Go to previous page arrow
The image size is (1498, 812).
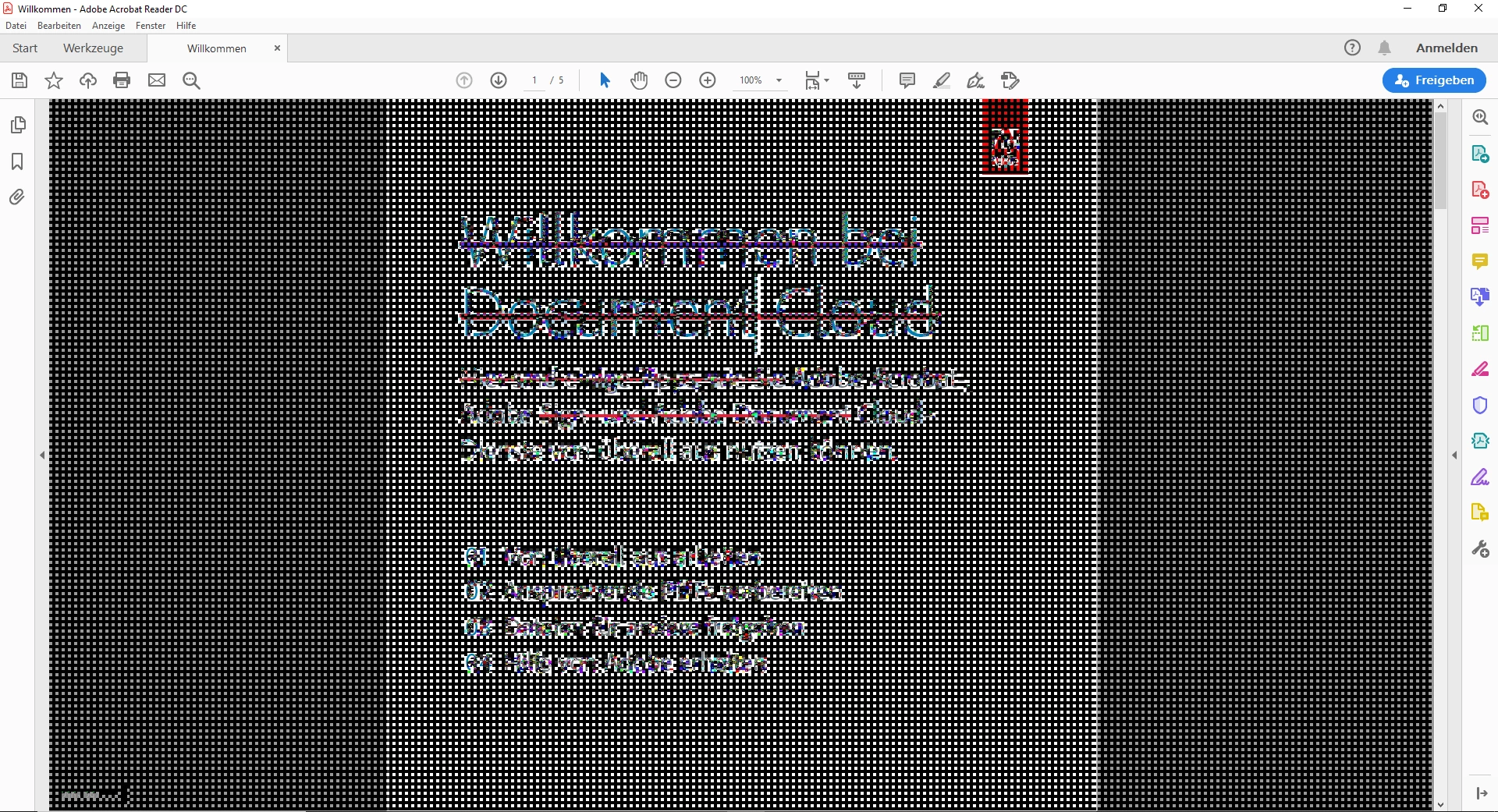point(464,80)
